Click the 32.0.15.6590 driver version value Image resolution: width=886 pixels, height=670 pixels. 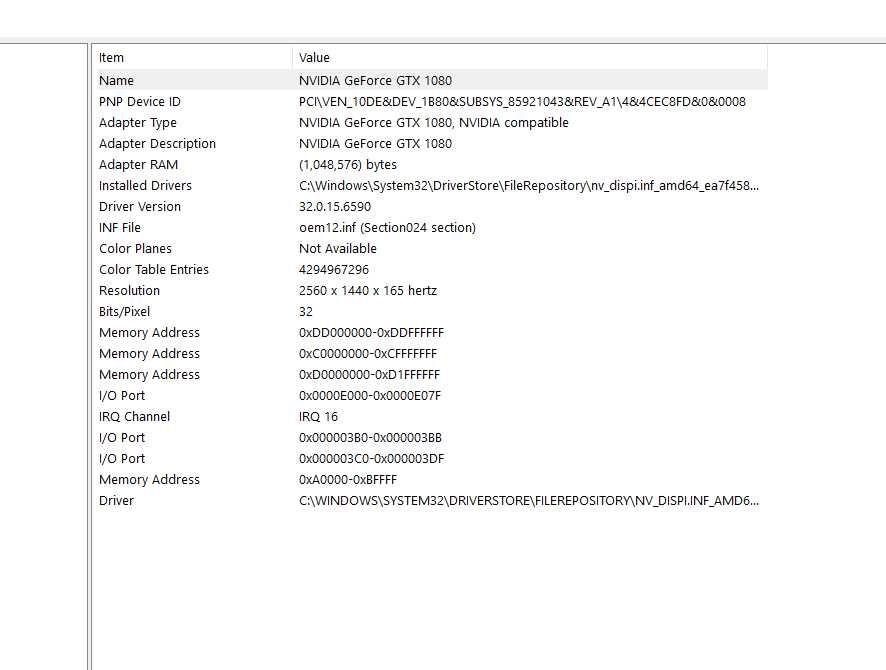[x=335, y=207]
